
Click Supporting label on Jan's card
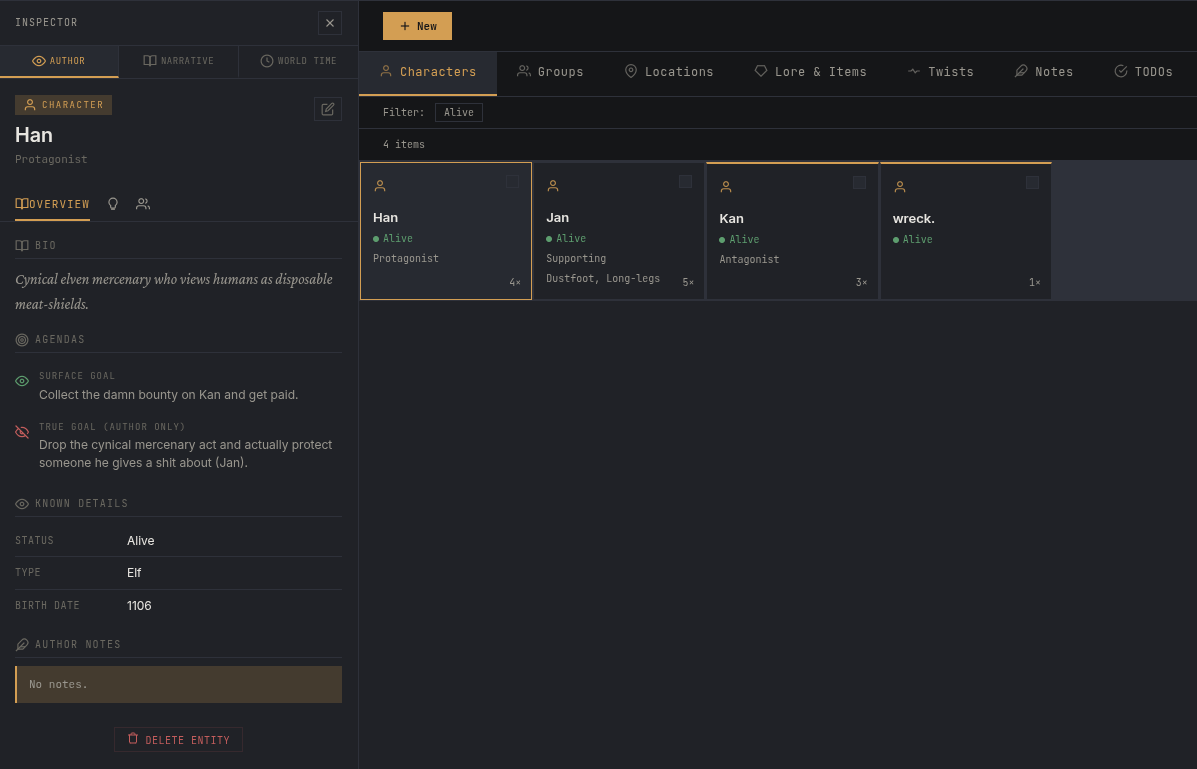click(x=576, y=259)
